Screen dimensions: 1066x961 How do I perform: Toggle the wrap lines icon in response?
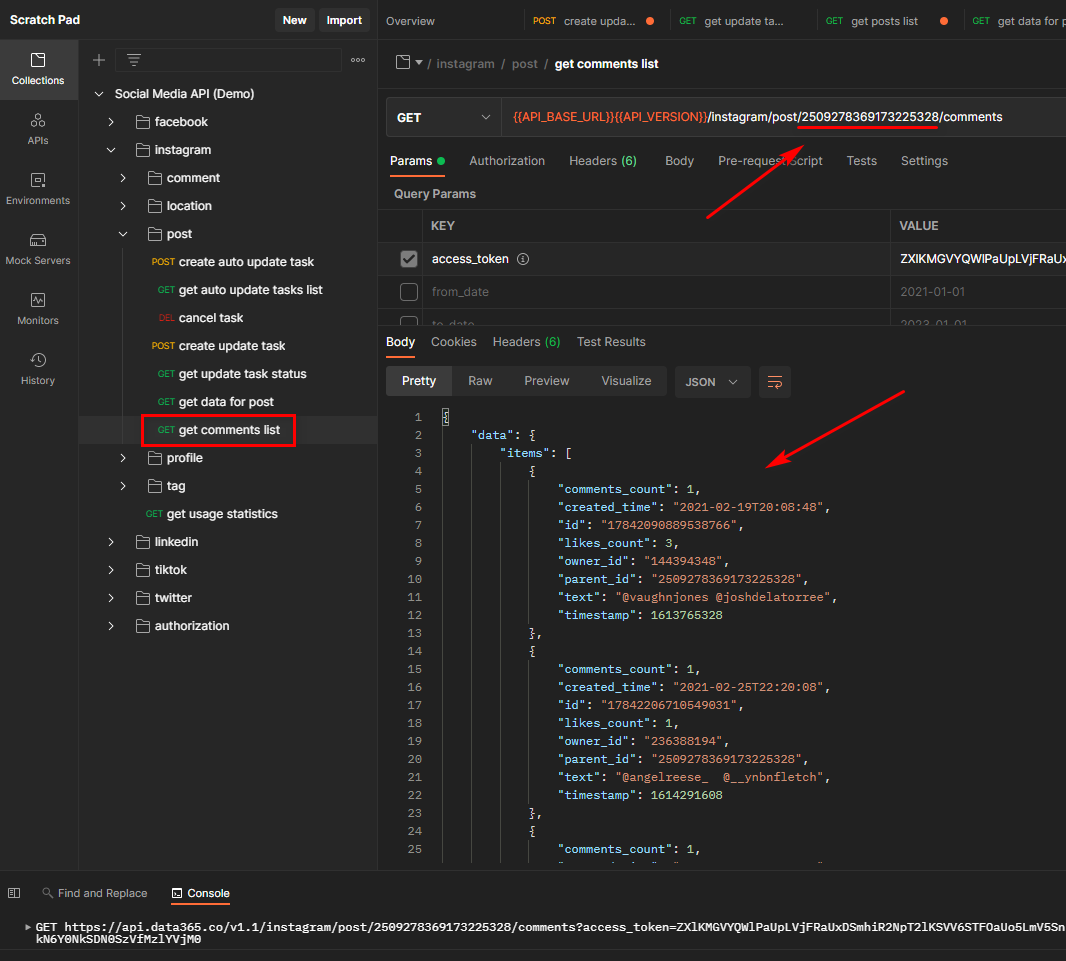pos(774,382)
